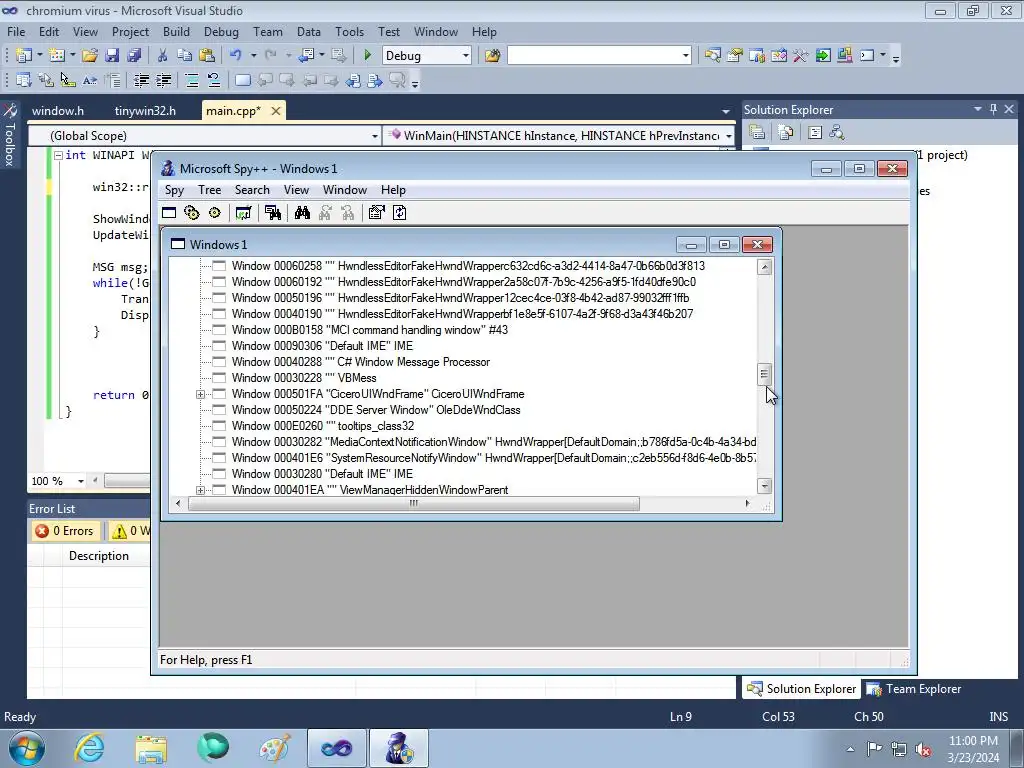Click the Decrease Indent icon

(141, 80)
